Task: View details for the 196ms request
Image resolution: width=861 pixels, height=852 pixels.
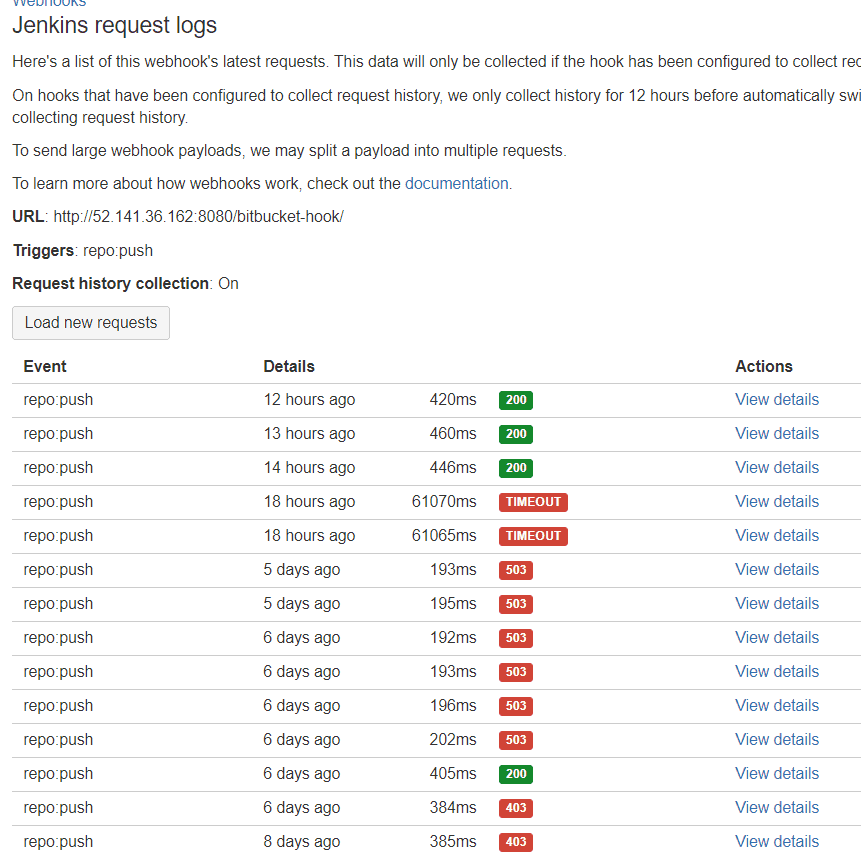Action: click(x=776, y=706)
